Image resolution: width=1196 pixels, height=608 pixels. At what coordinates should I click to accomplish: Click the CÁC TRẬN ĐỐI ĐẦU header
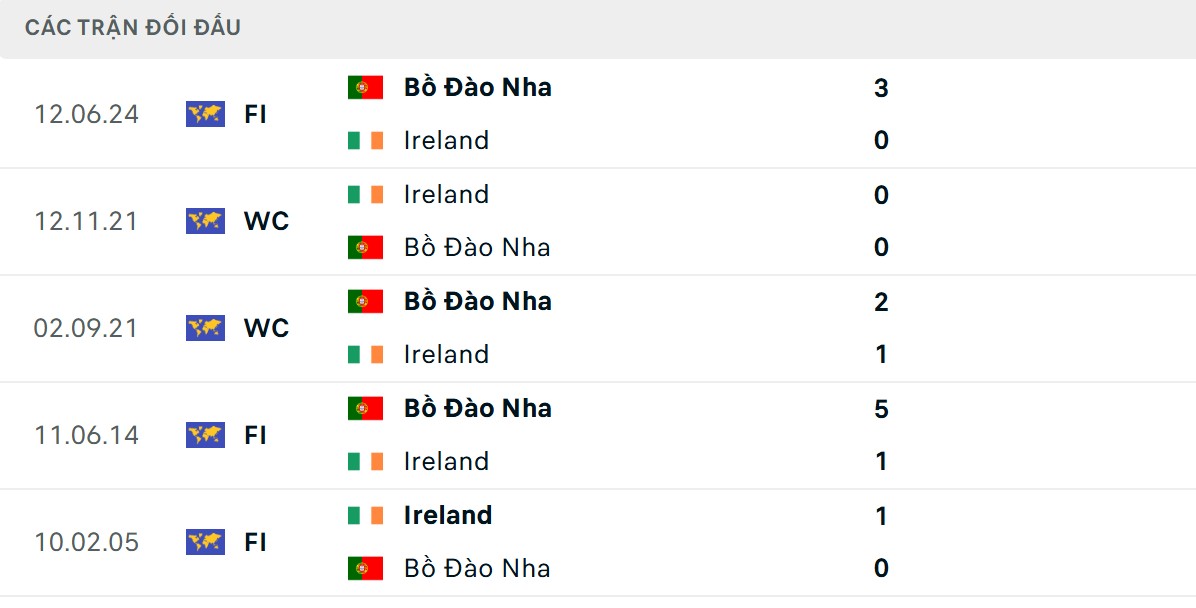[134, 27]
